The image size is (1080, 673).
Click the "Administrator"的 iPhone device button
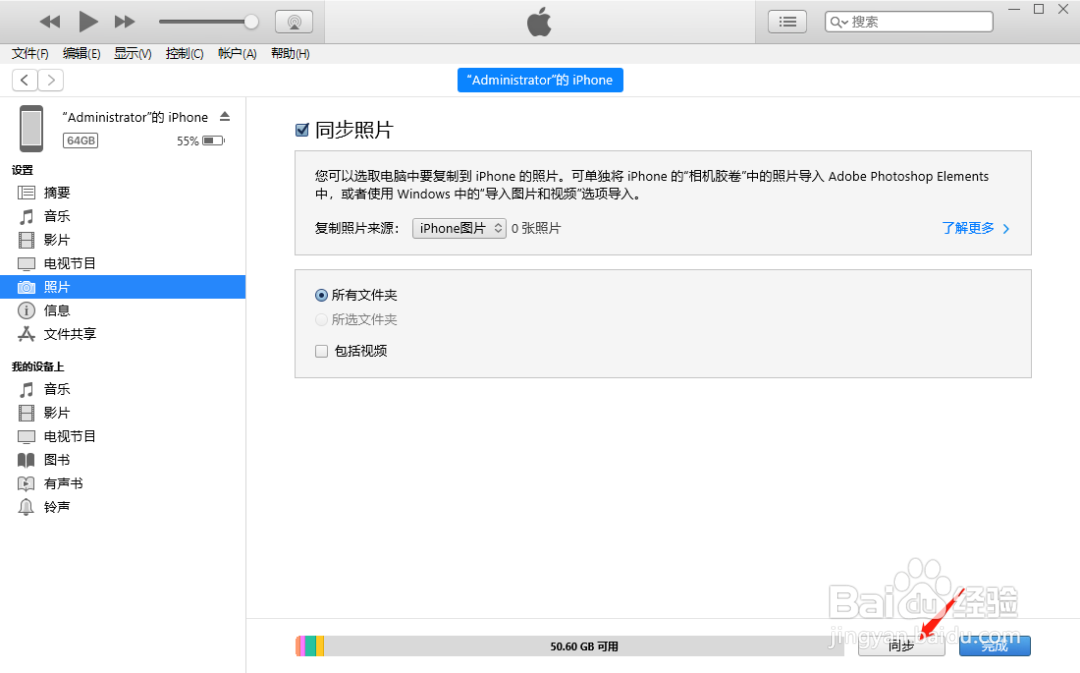point(540,80)
